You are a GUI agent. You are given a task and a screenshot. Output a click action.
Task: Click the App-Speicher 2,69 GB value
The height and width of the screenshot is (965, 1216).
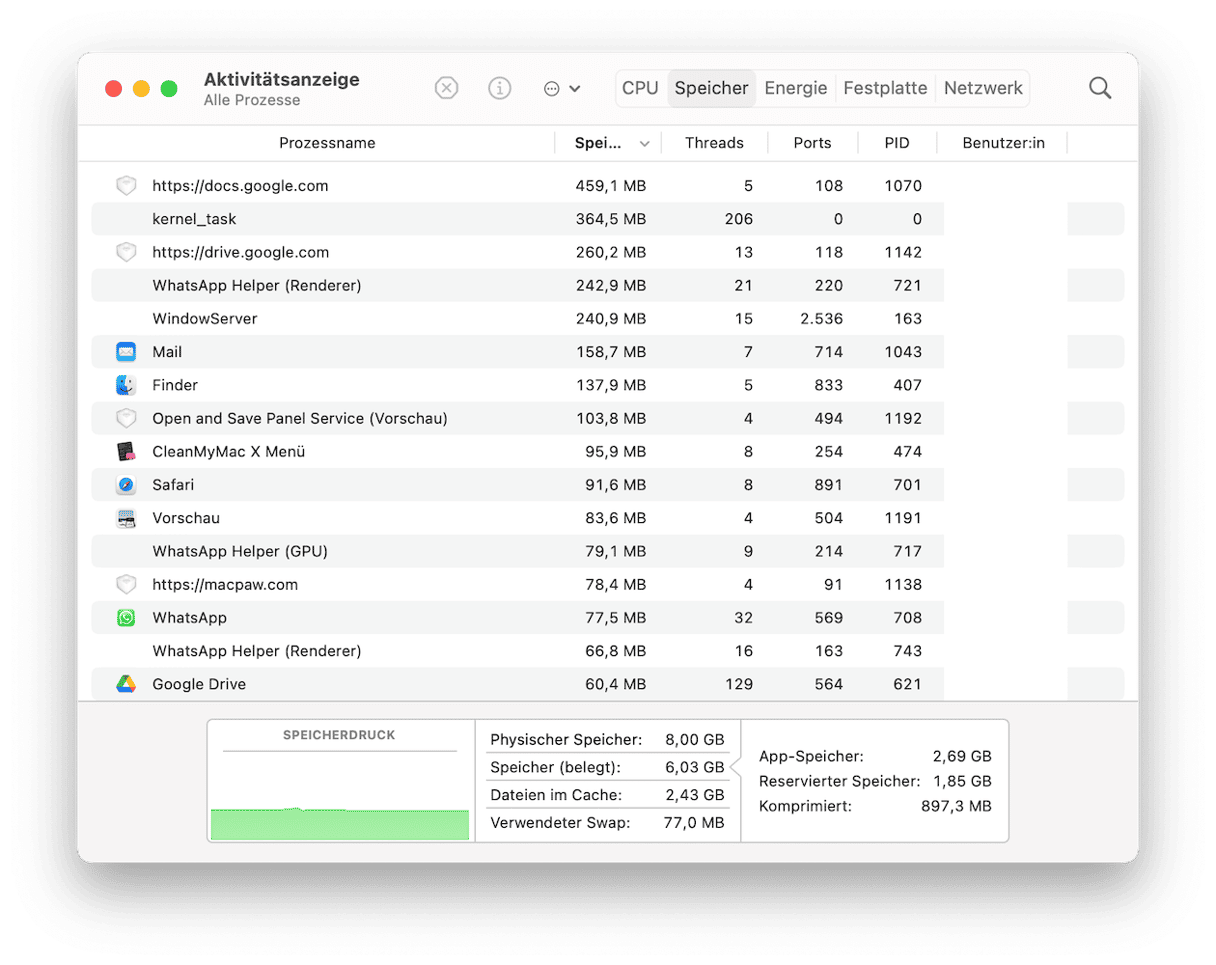tap(962, 757)
